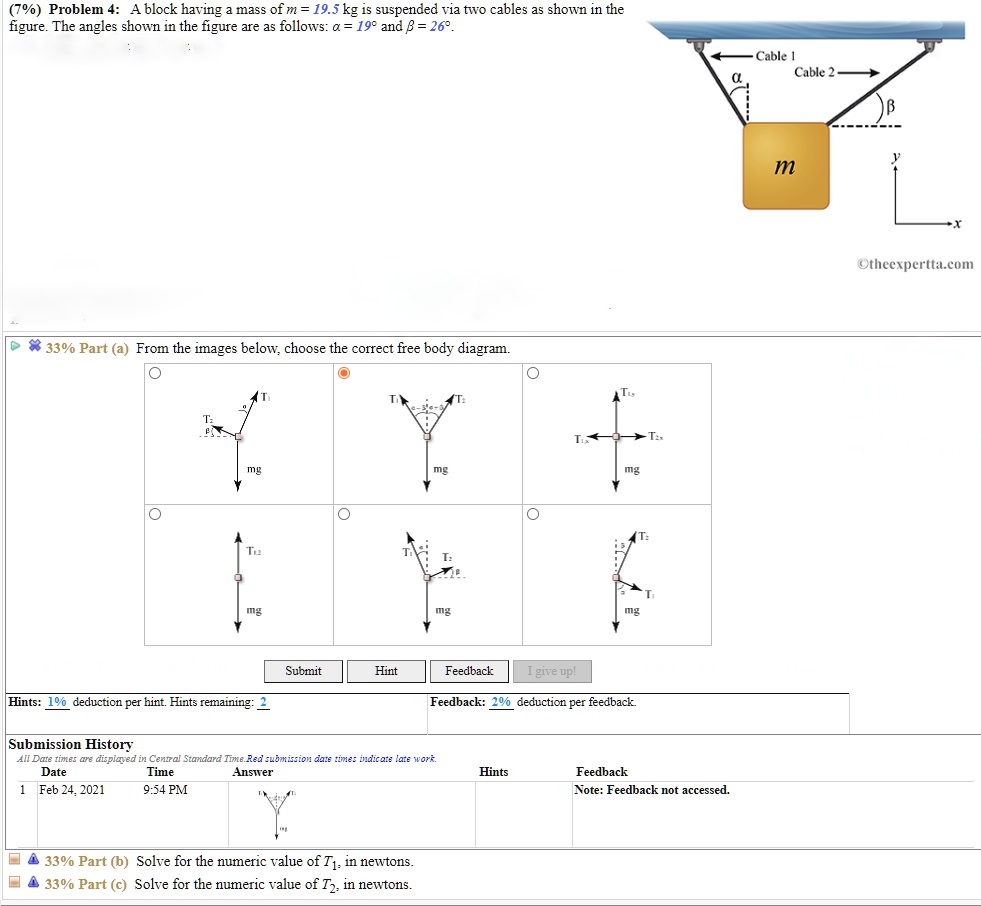Image resolution: width=981 pixels, height=906 pixels.
Task: Select the fifth free body diagram choice
Action: (344, 514)
